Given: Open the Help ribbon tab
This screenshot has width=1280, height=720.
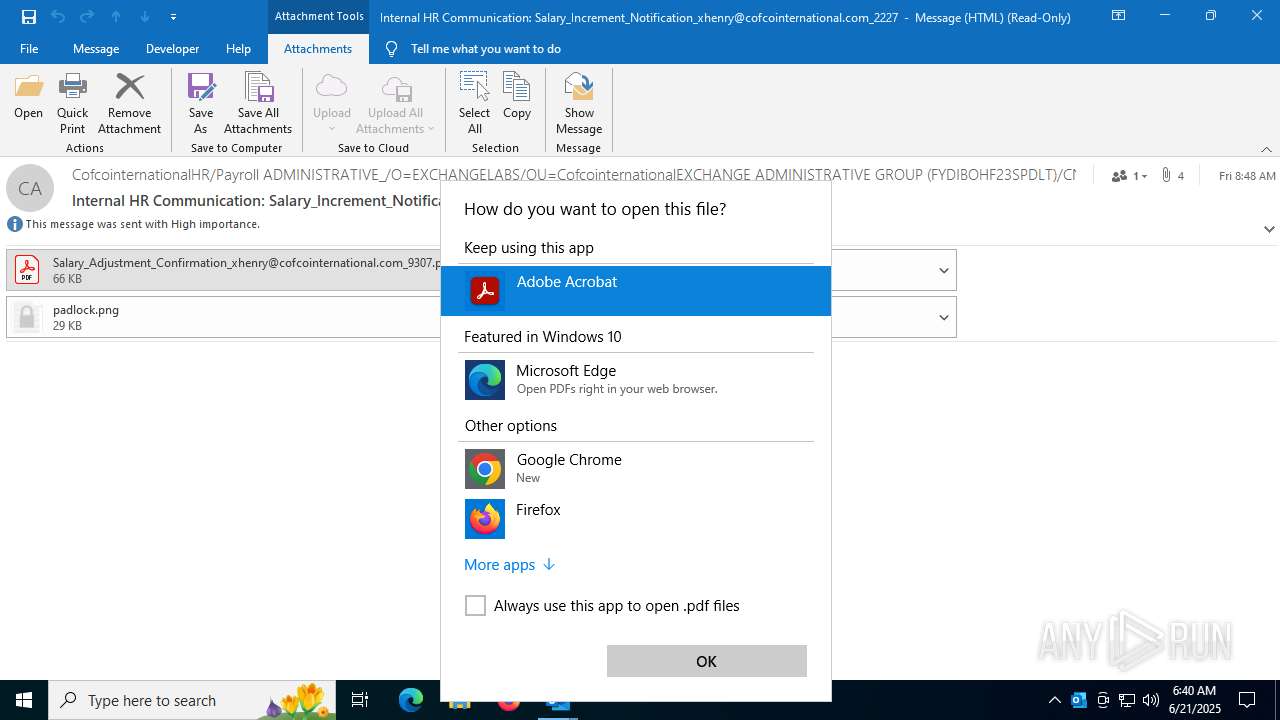Looking at the screenshot, I should pyautogui.click(x=238, y=49).
